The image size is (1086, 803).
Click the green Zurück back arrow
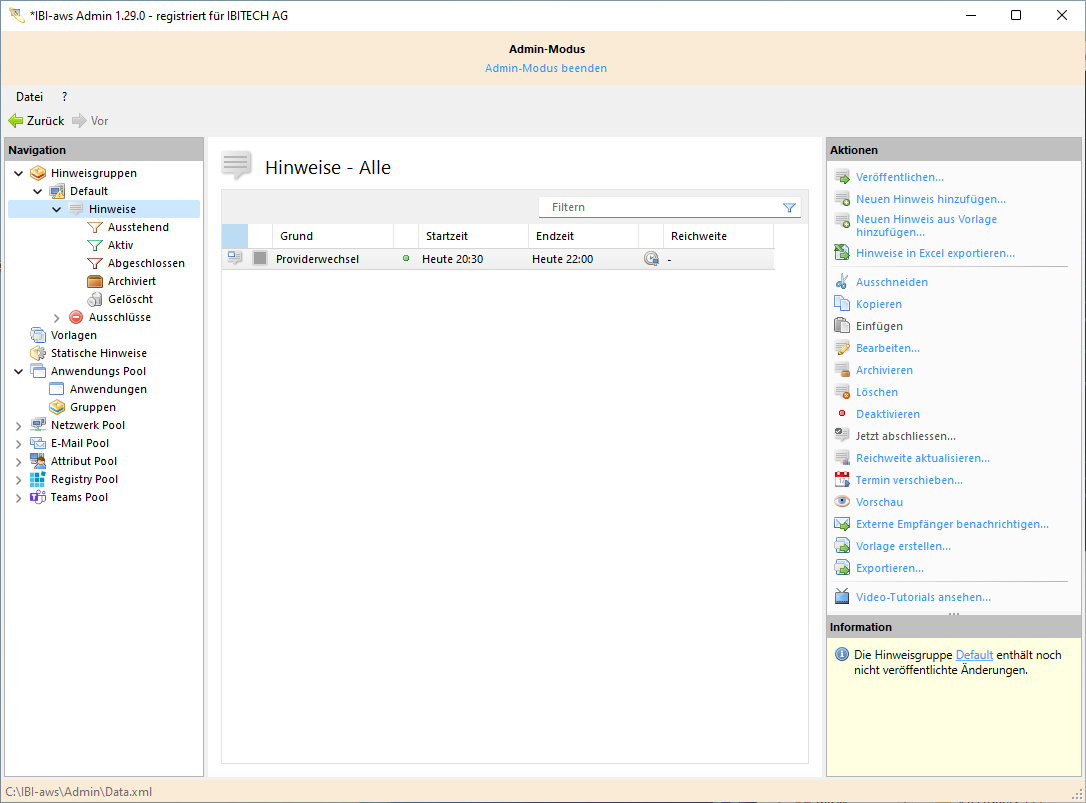click(16, 121)
